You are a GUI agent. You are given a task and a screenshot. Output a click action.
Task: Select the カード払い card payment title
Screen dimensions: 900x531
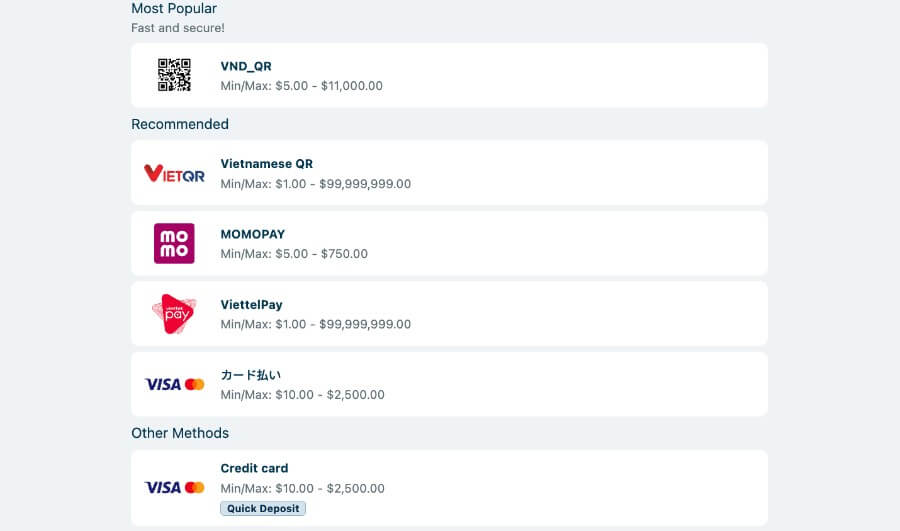pos(251,375)
